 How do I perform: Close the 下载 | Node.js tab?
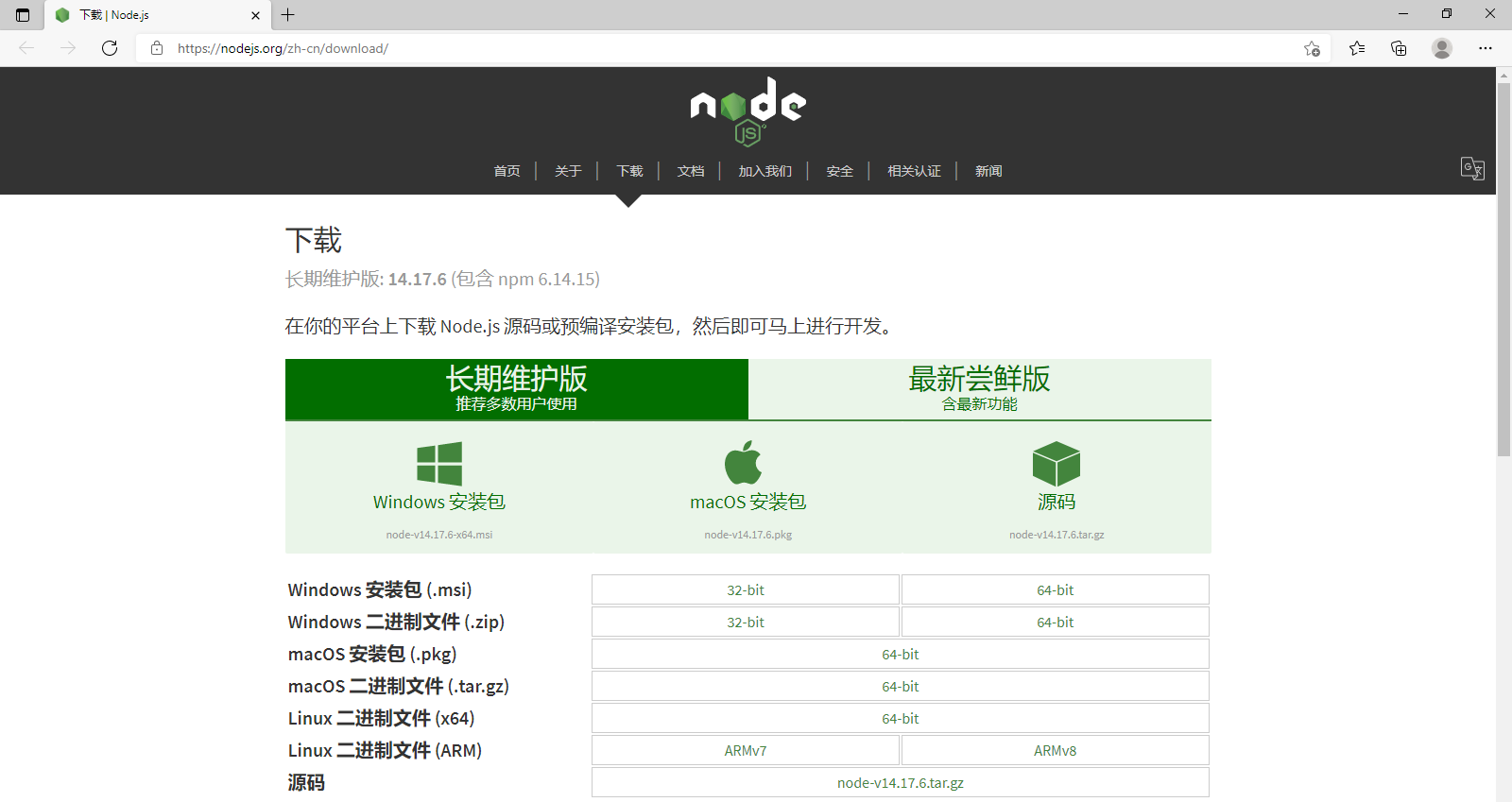255,15
